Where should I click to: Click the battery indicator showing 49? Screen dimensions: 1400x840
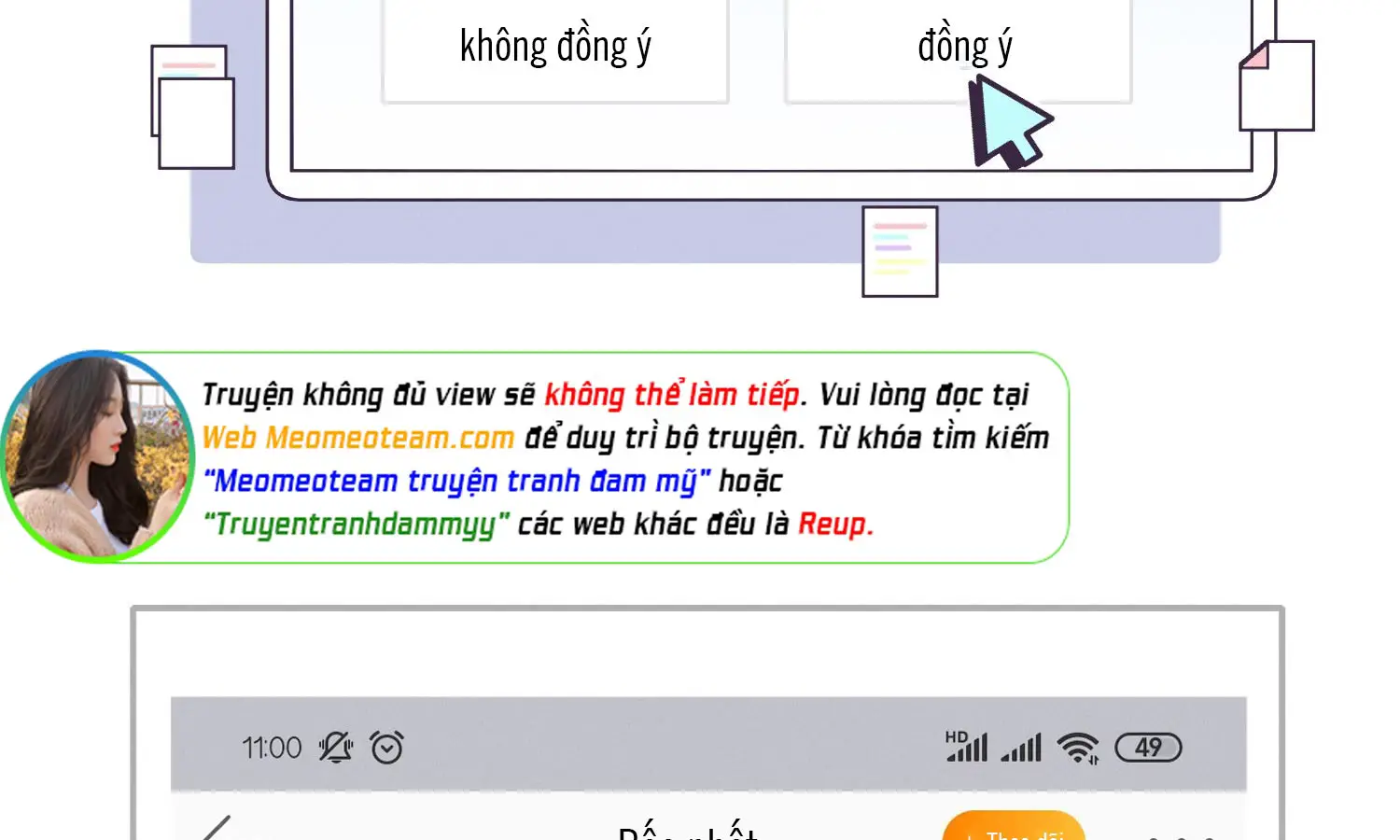(1148, 748)
